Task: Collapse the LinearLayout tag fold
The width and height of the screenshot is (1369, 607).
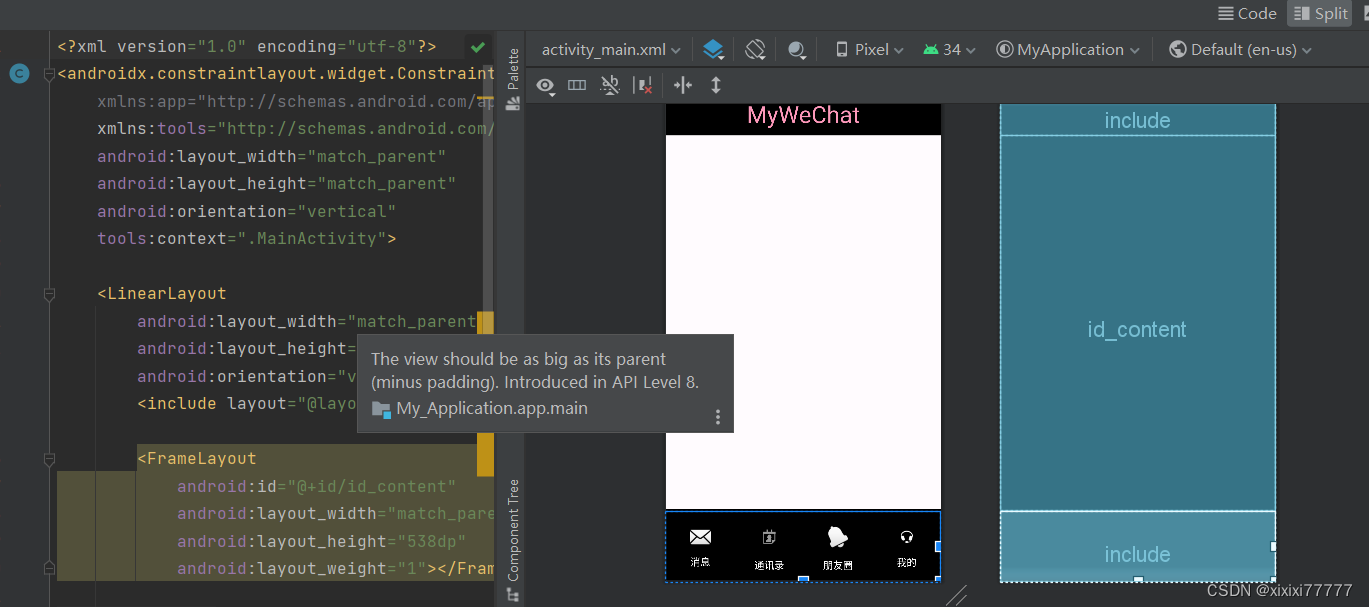Action: pyautogui.click(x=49, y=294)
